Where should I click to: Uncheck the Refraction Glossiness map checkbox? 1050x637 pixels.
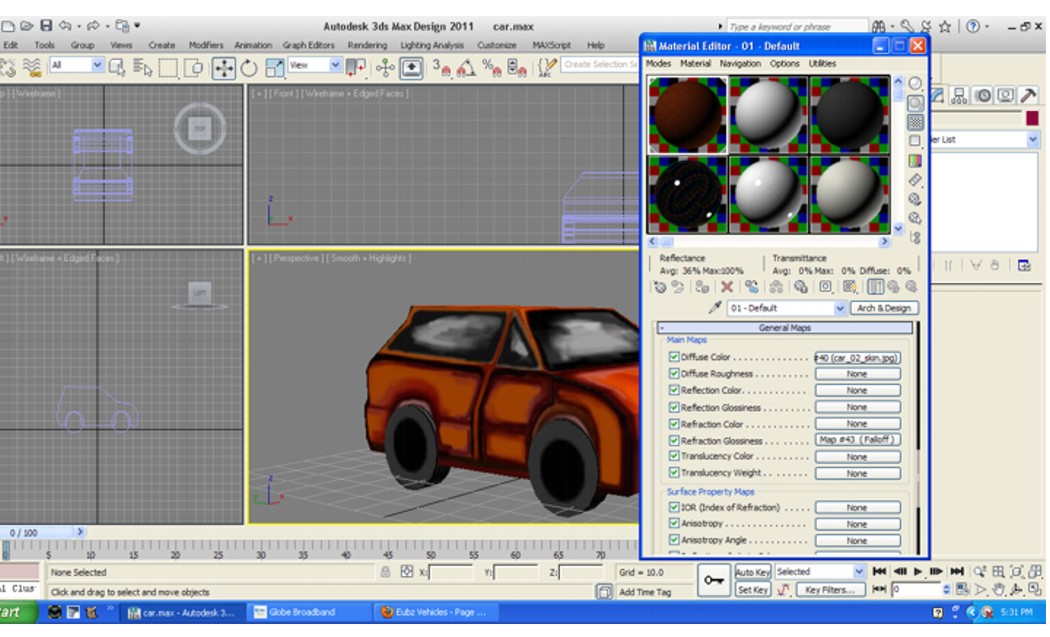tap(674, 440)
